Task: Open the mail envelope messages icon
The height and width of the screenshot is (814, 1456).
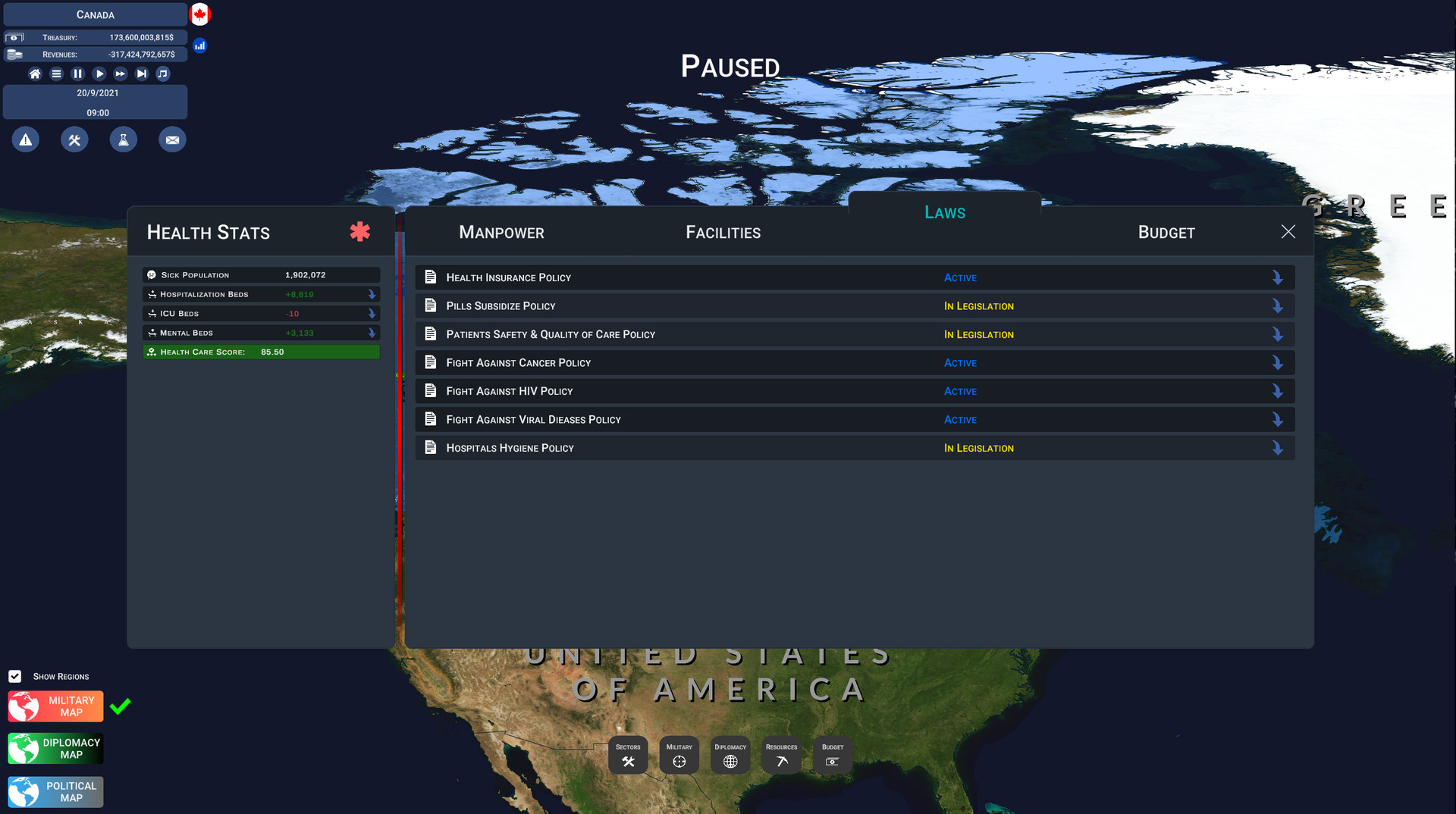Action: [172, 139]
